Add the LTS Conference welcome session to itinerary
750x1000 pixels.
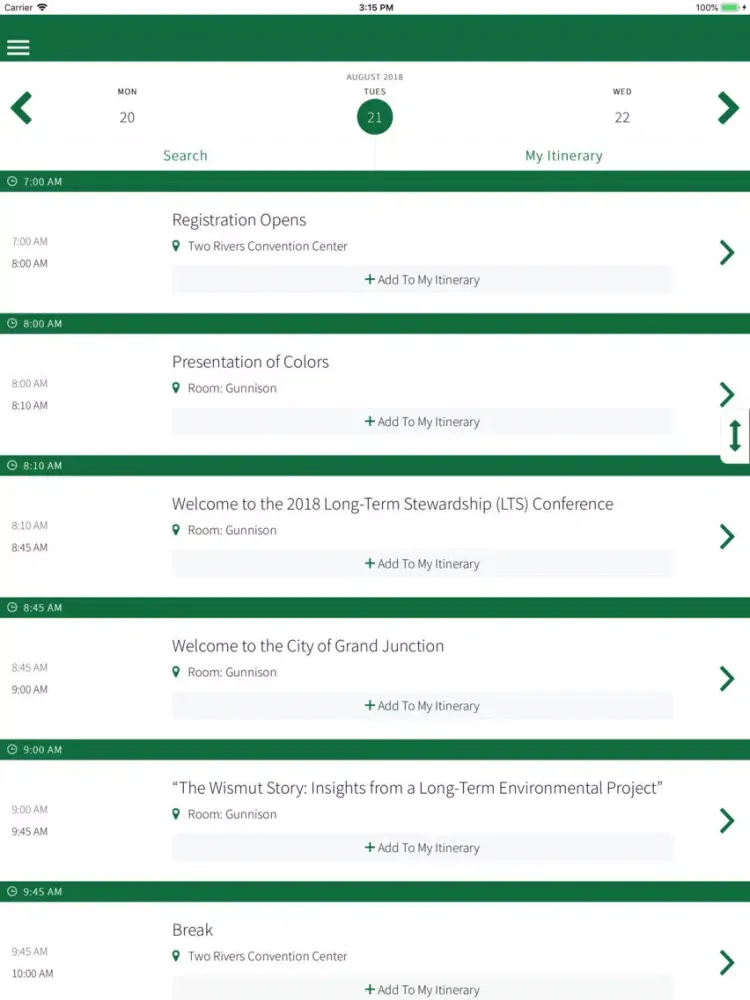click(x=422, y=563)
